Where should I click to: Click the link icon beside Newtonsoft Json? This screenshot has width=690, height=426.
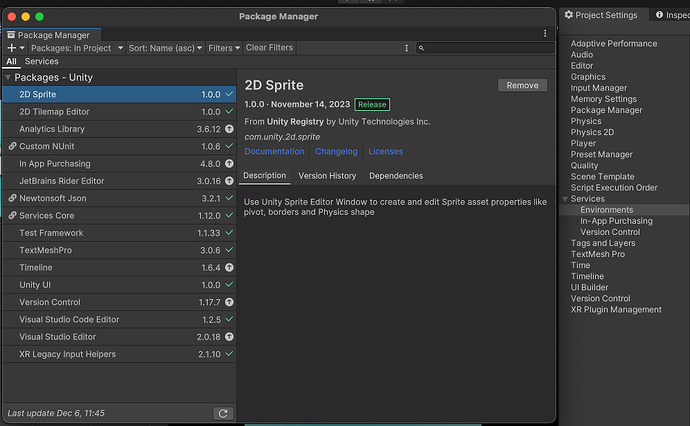click(x=11, y=198)
